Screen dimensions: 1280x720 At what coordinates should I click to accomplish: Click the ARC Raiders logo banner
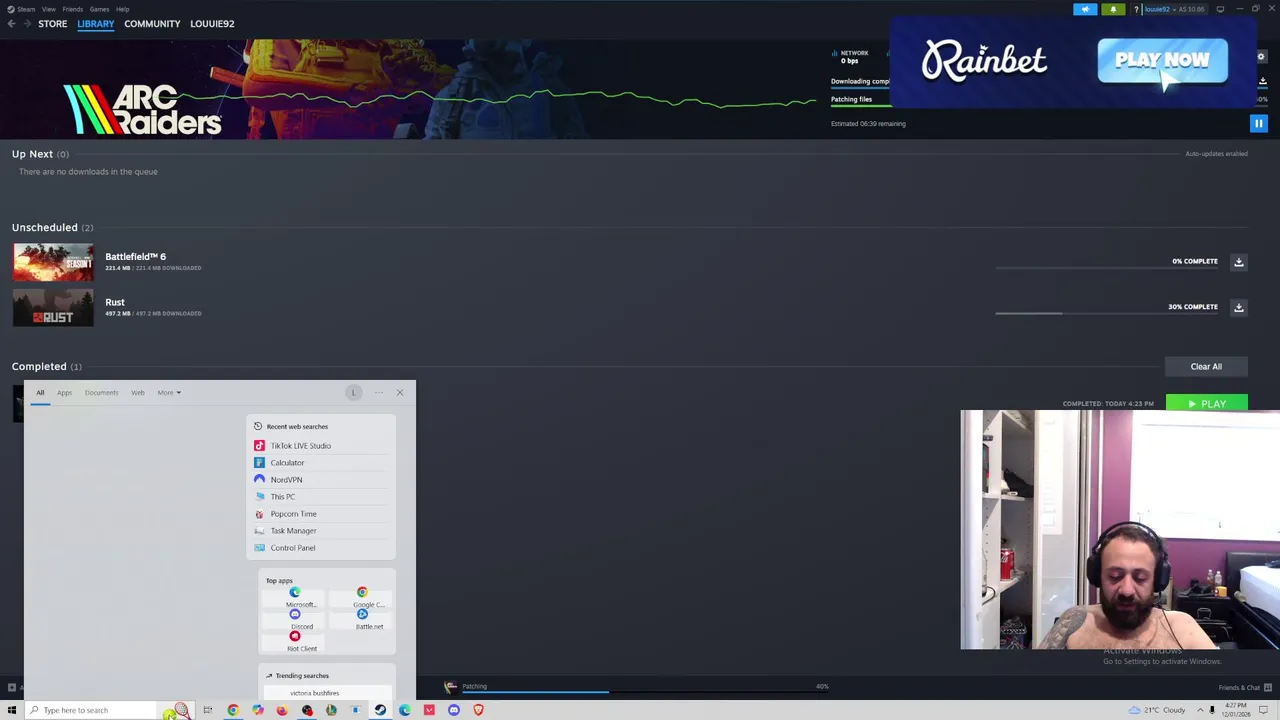click(x=142, y=110)
